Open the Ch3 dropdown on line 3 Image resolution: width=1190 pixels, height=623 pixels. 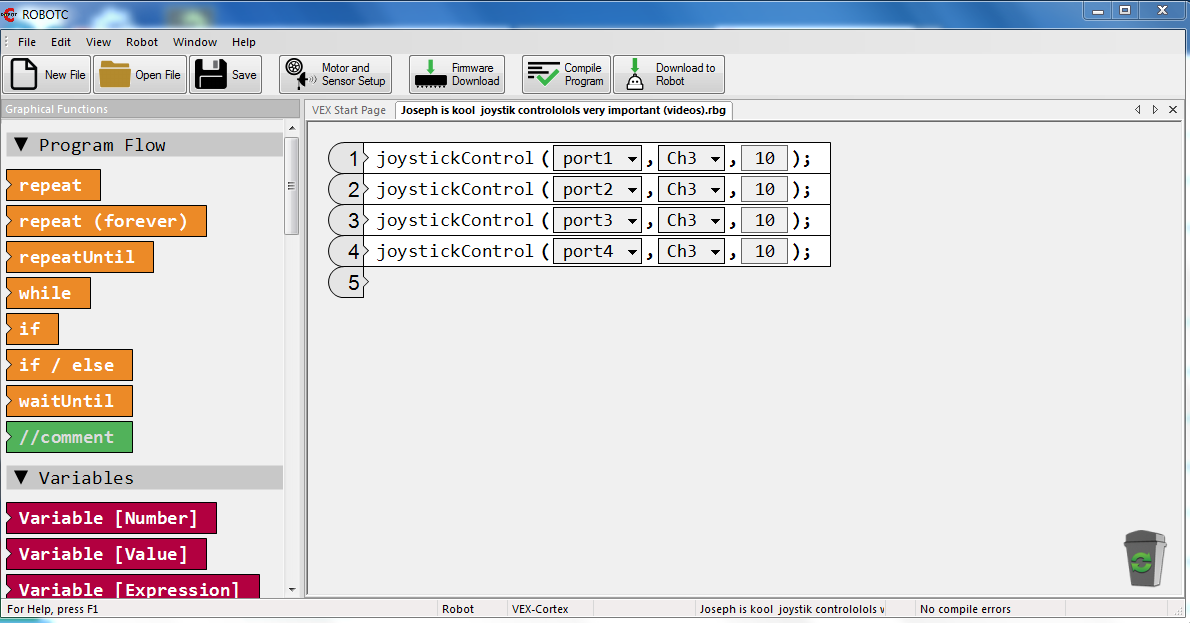[691, 221]
